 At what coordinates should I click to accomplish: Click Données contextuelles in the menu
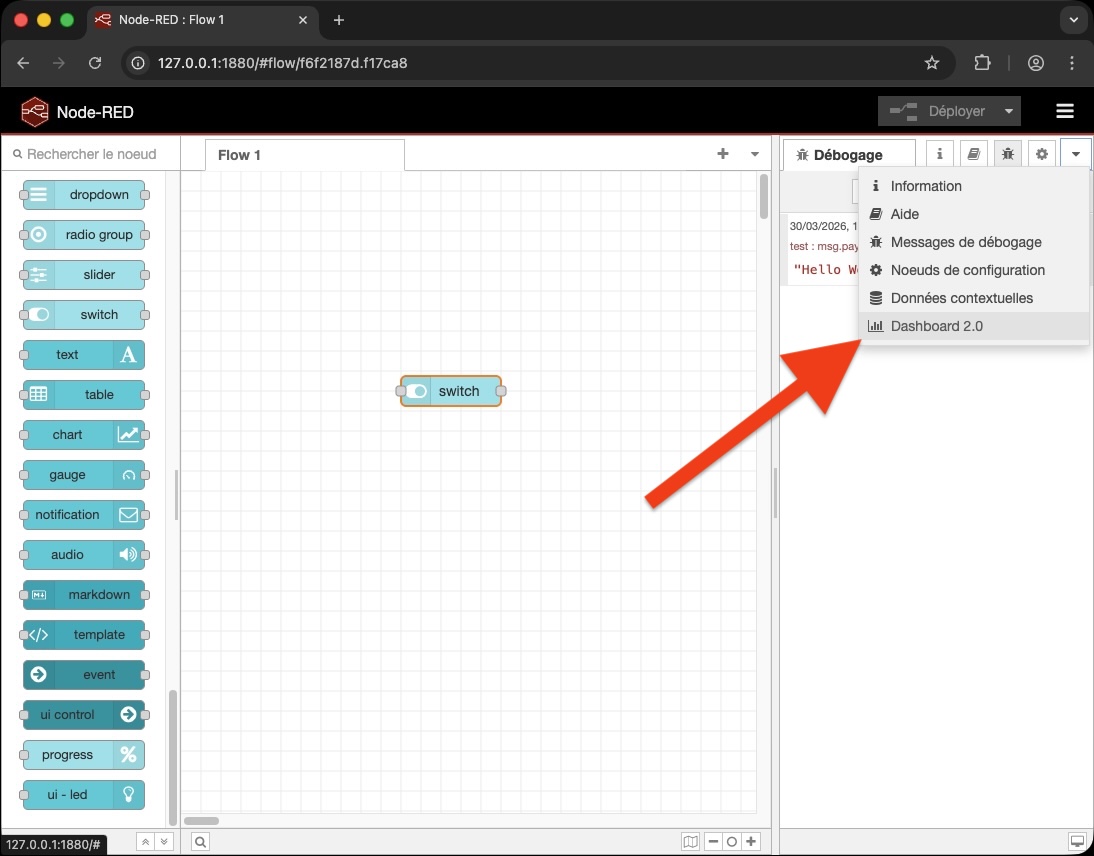(x=960, y=297)
